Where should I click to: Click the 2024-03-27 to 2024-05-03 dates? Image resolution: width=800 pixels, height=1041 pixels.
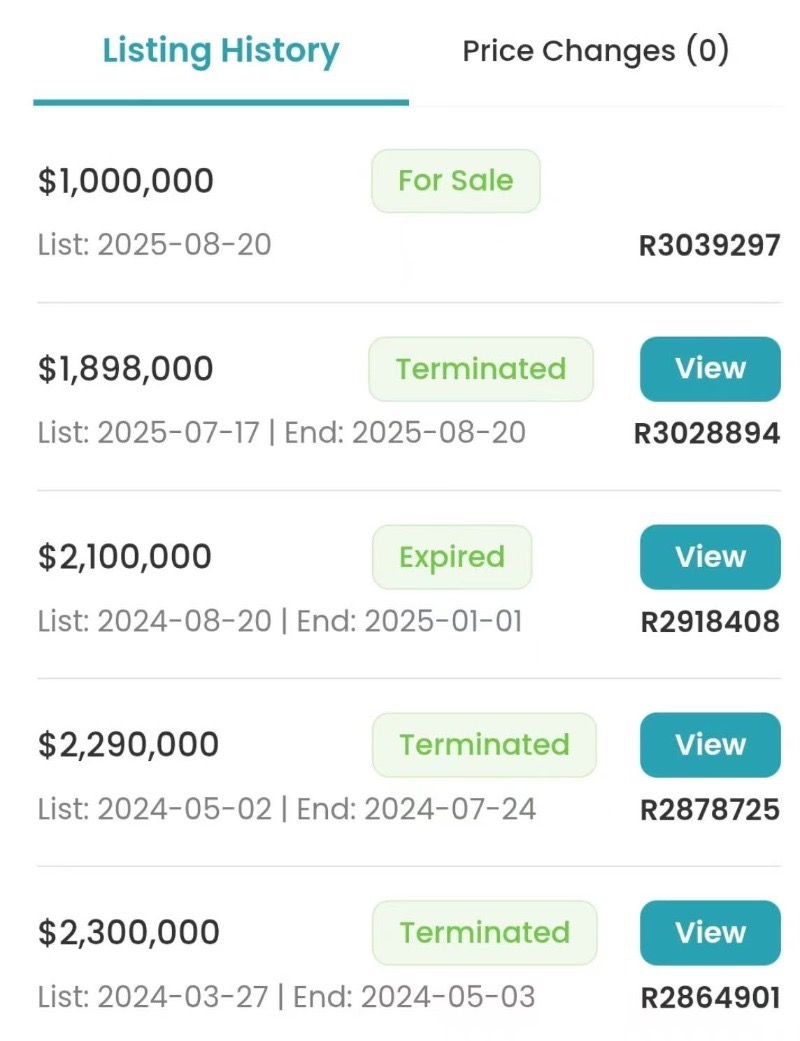pyautogui.click(x=286, y=997)
